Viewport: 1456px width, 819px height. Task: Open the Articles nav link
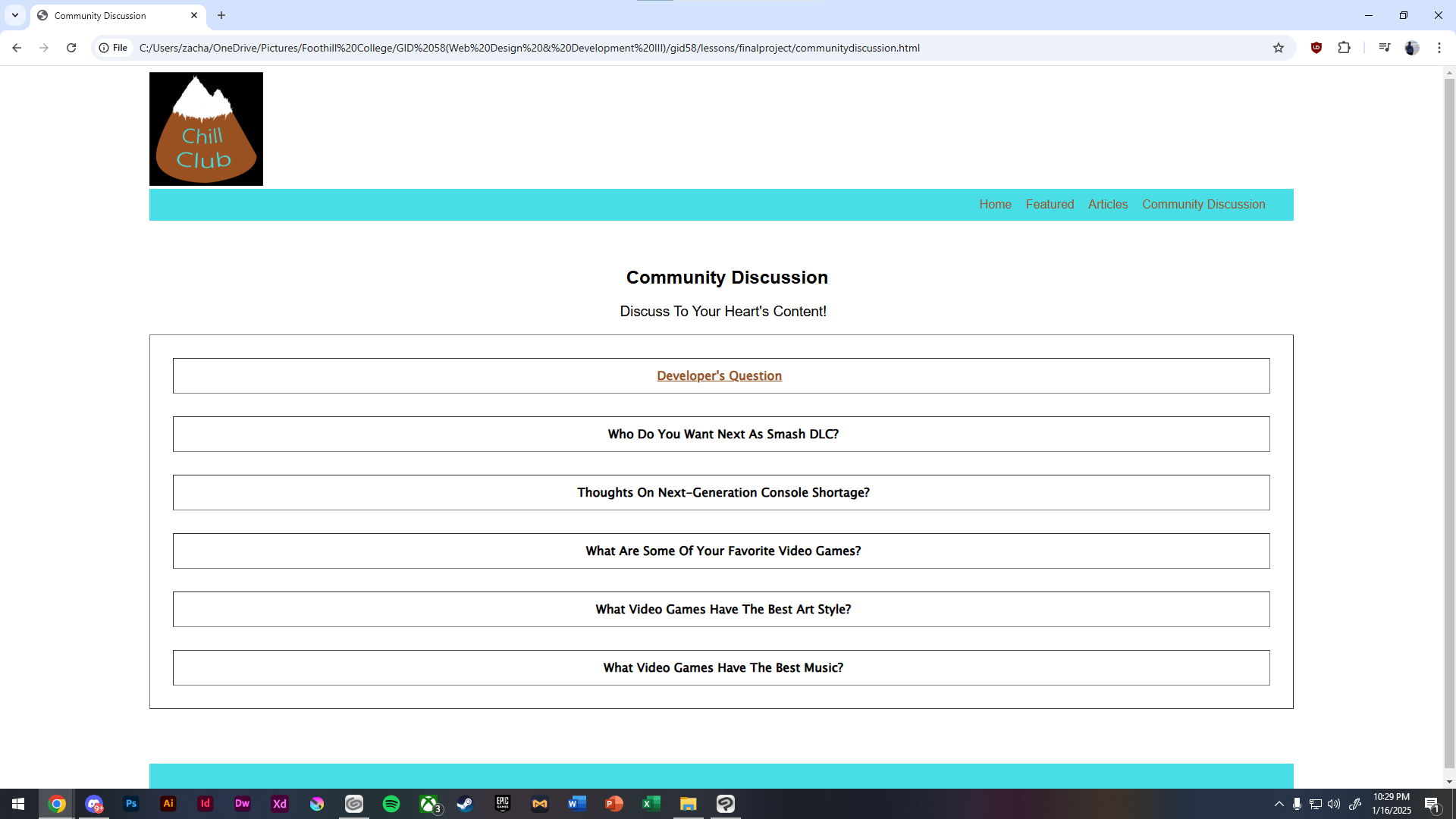[x=1108, y=205]
